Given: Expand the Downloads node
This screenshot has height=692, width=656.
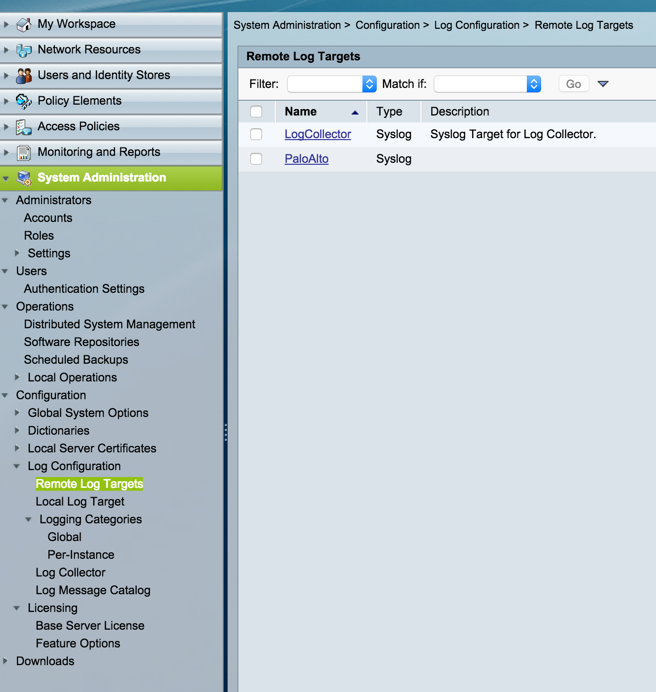Looking at the screenshot, I should pyautogui.click(x=5, y=661).
